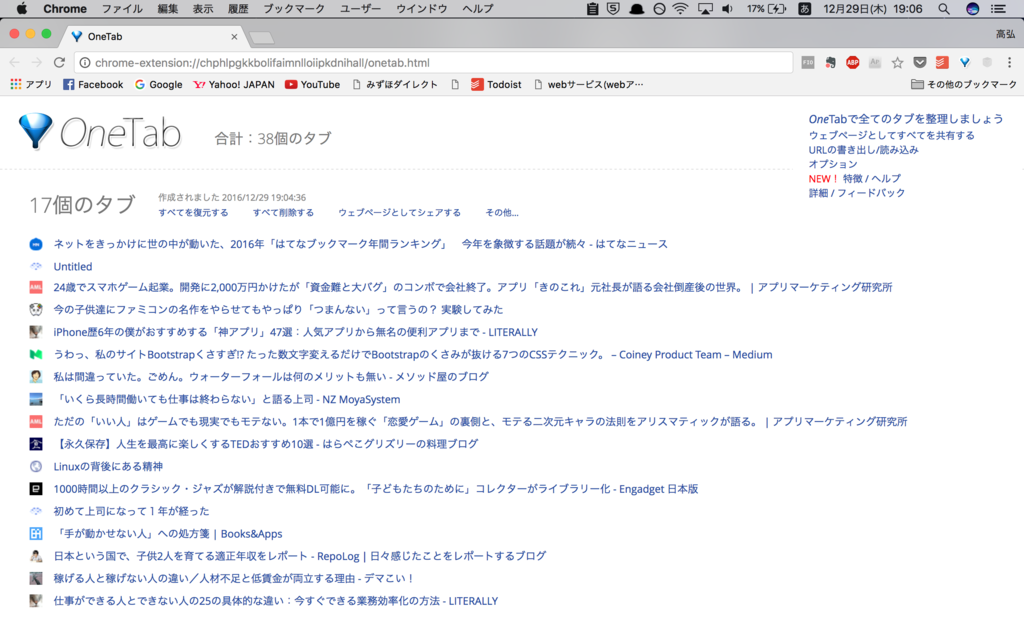The height and width of the screenshot is (640, 1024).
Task: Open 24歳でスマホゲーム起業 article link
Action: [x=473, y=287]
